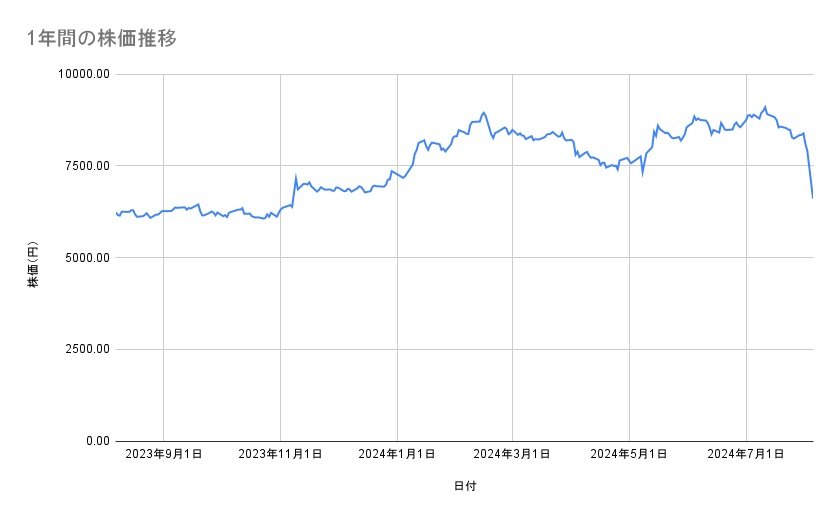The image size is (839, 519).
Task: Click the chart title 1年間の株価推移
Action: click(x=103, y=38)
